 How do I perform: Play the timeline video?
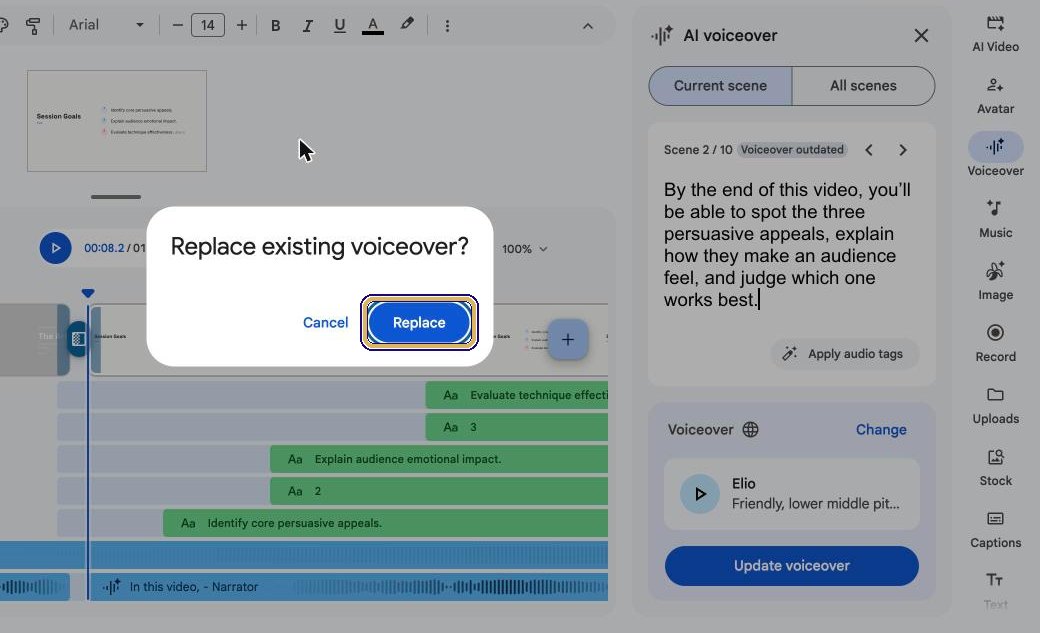click(x=56, y=247)
